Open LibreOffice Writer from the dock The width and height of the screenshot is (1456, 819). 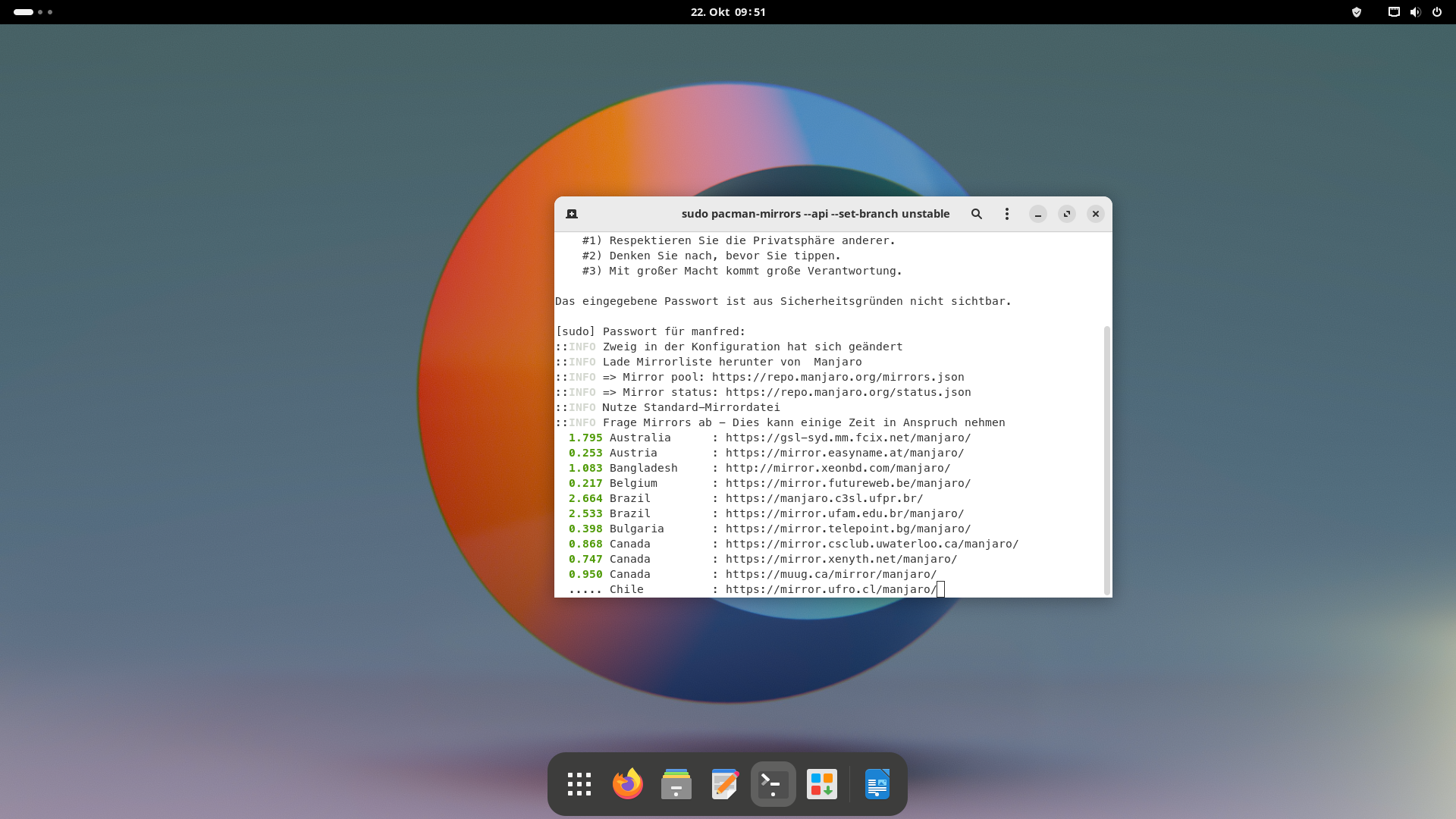click(x=877, y=784)
